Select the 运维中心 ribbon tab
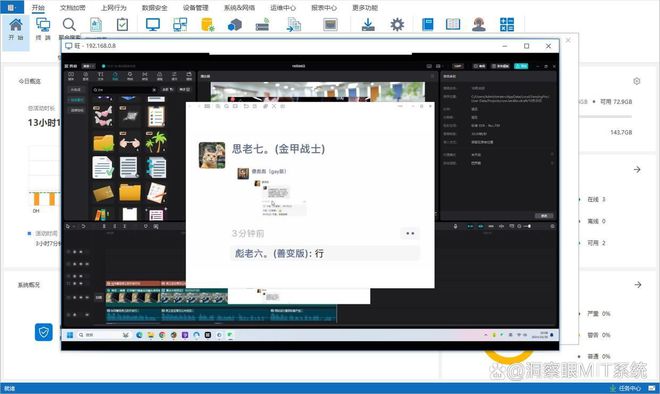This screenshot has width=660, height=394. click(x=283, y=8)
